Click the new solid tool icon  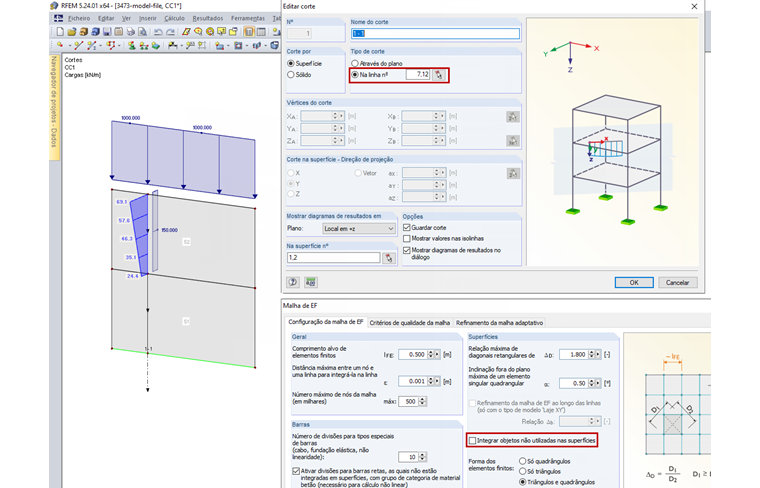(x=256, y=45)
